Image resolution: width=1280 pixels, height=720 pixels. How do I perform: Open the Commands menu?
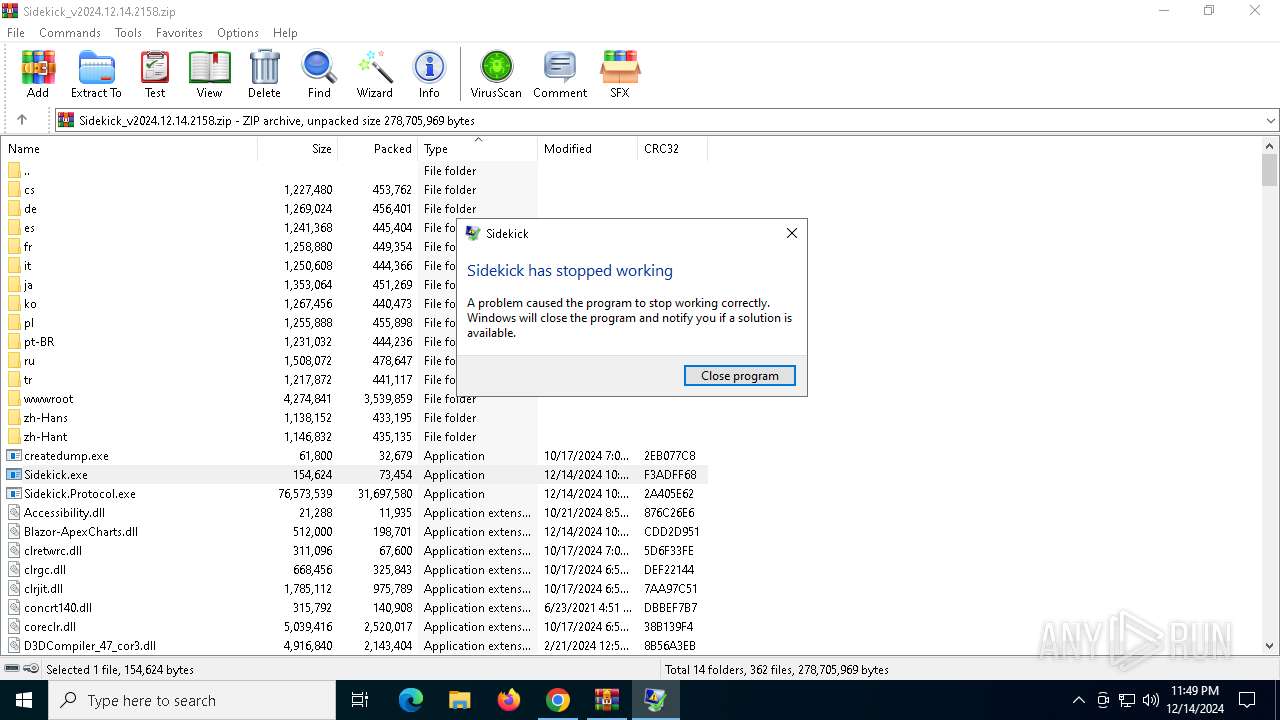70,32
